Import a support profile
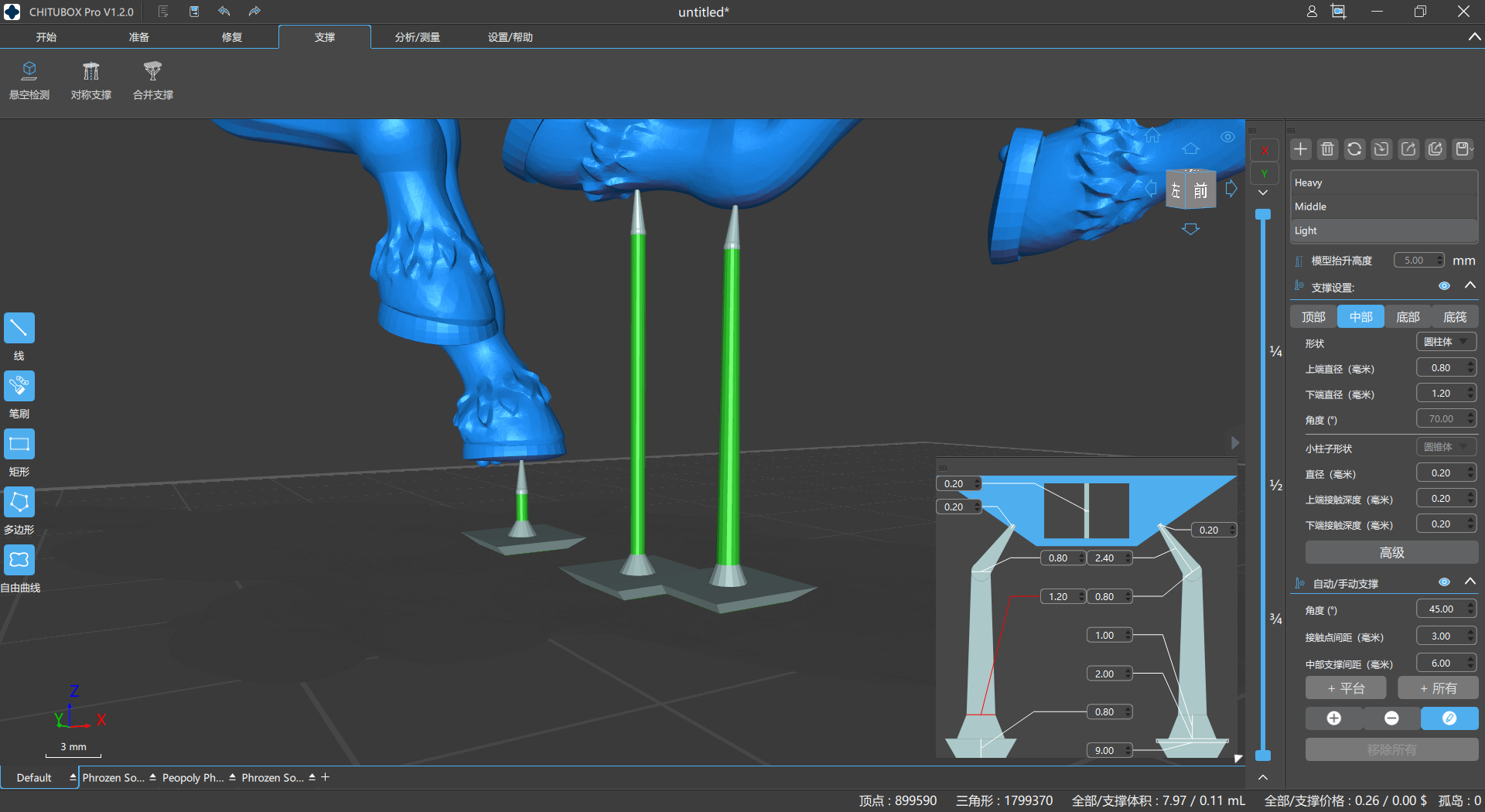1485x812 pixels. coord(1381,149)
